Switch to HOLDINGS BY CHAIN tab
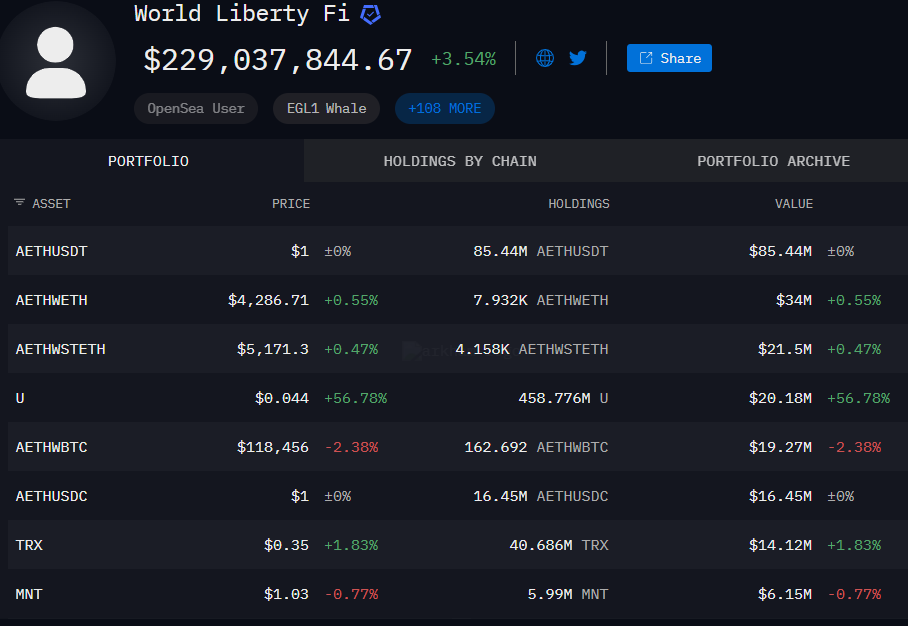 [x=460, y=161]
